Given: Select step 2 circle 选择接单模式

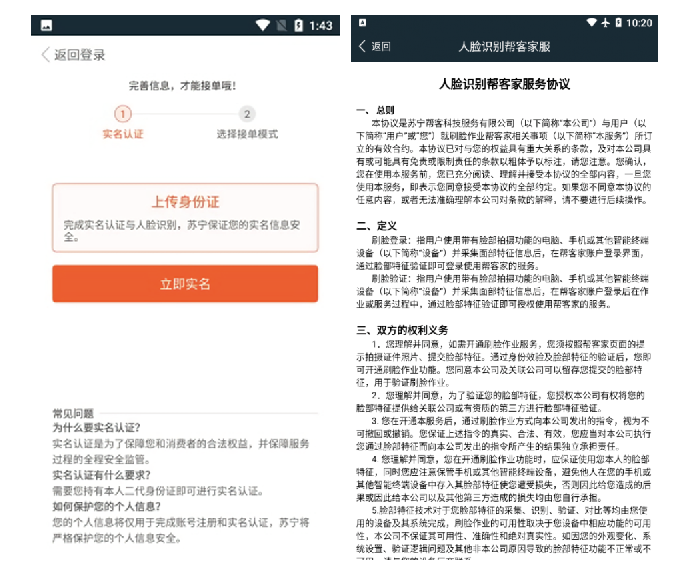Looking at the screenshot, I should (247, 114).
